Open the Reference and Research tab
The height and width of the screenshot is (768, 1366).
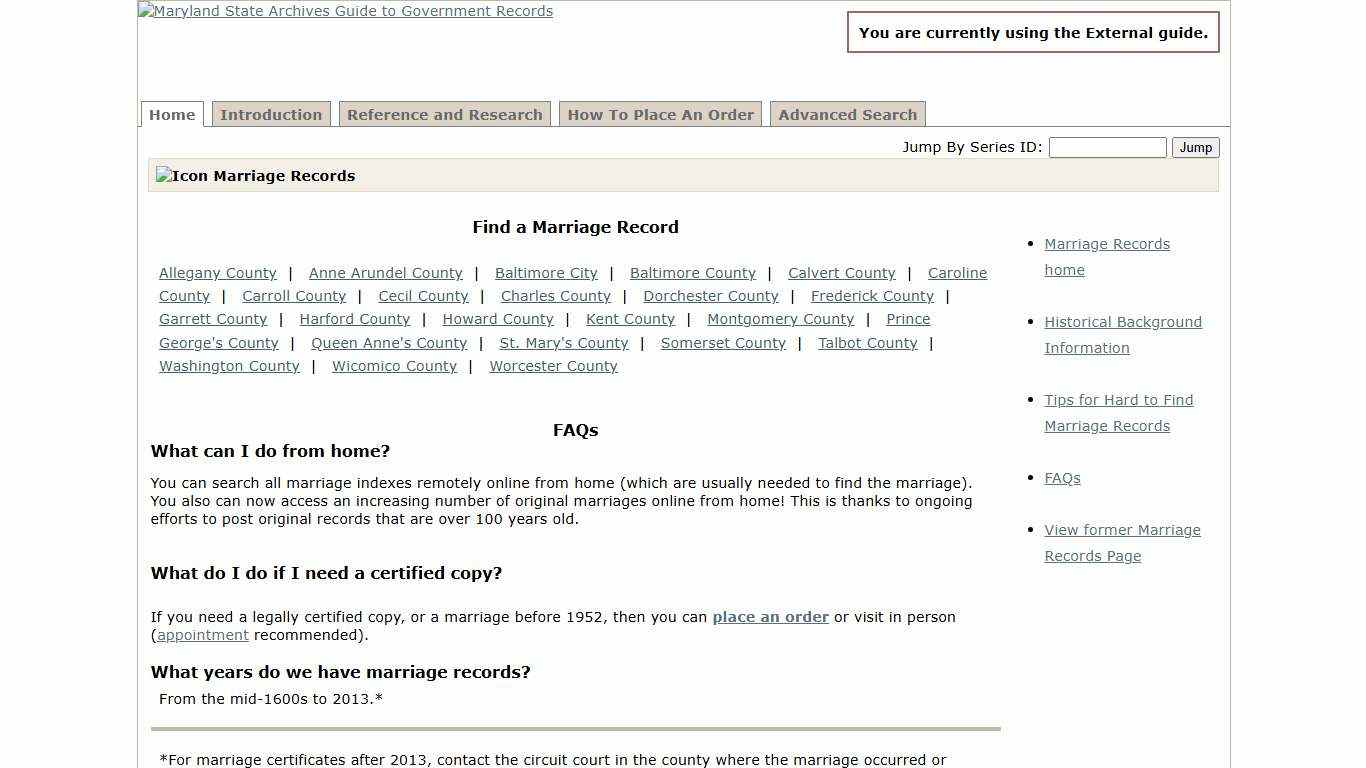pyautogui.click(x=444, y=114)
